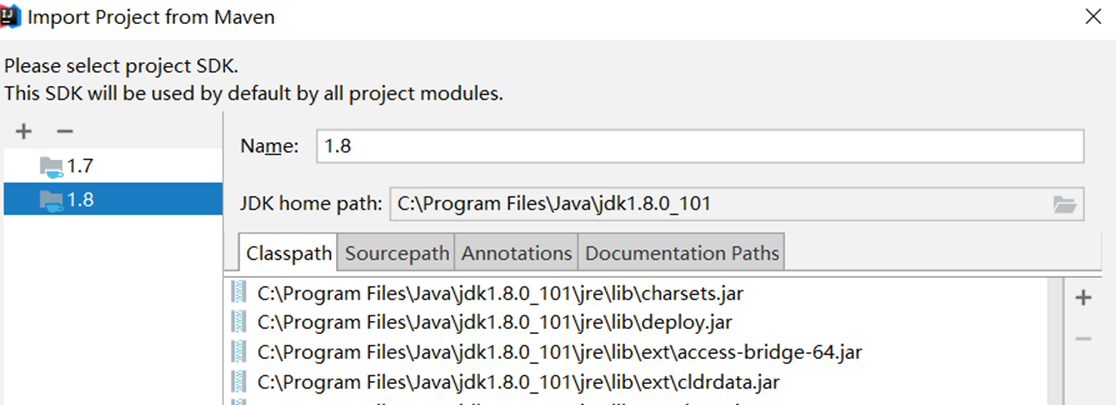1116x405 pixels.
Task: Click the plus icon beside the classpath list
Action: pyautogui.click(x=1082, y=297)
